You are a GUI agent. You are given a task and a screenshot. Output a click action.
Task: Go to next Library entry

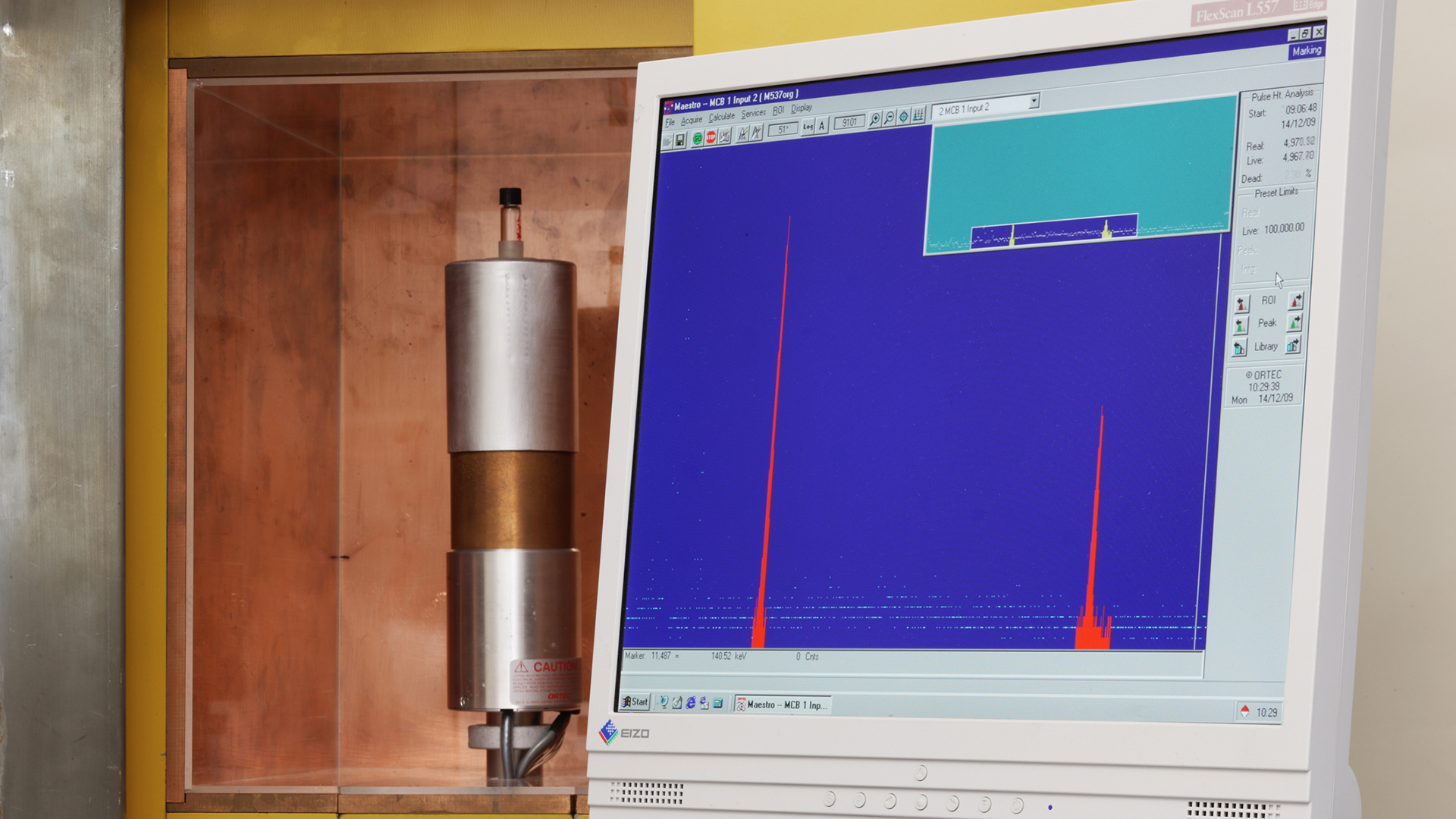1293,346
